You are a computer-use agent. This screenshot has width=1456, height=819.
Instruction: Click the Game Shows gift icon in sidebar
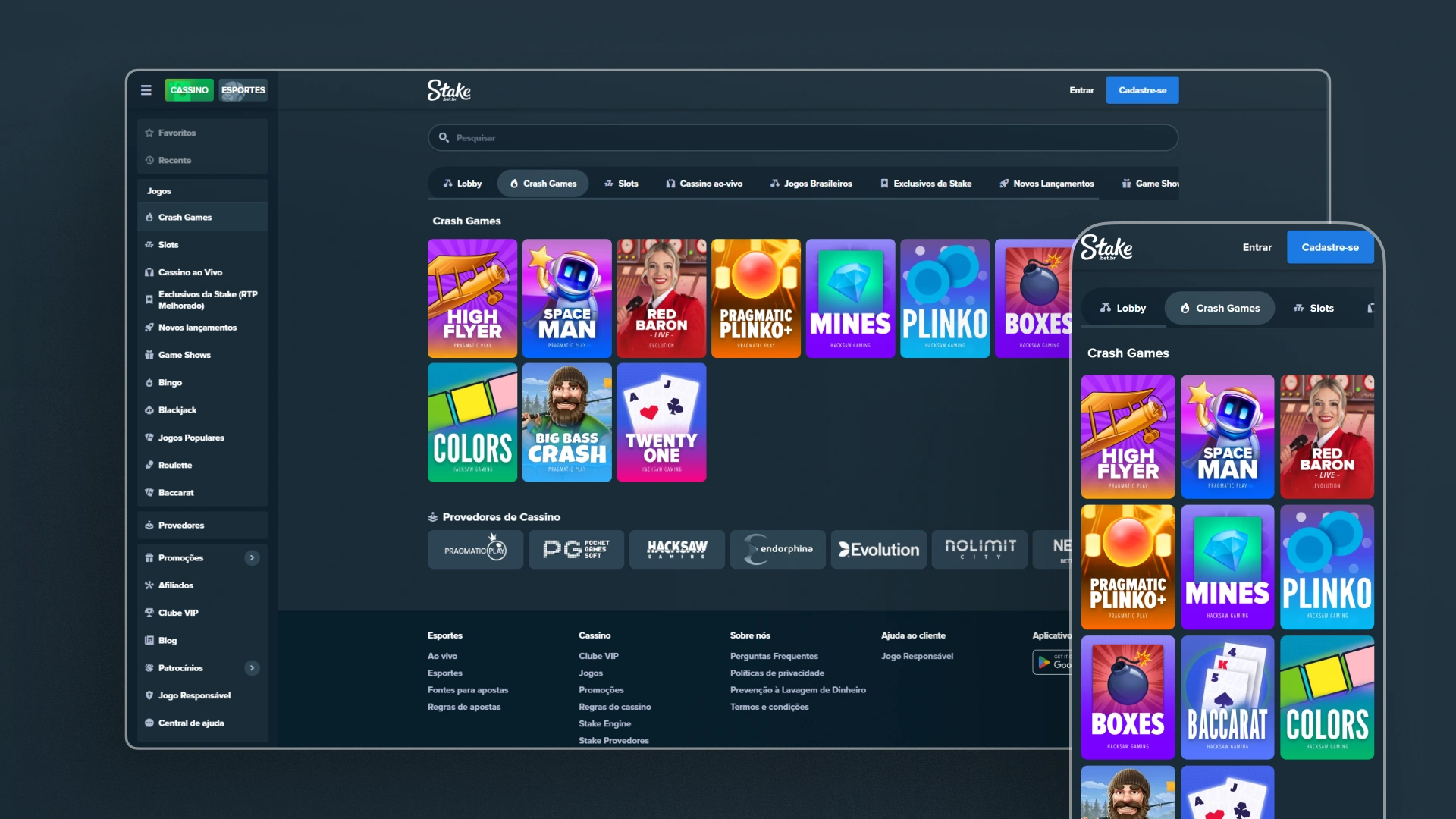149,355
